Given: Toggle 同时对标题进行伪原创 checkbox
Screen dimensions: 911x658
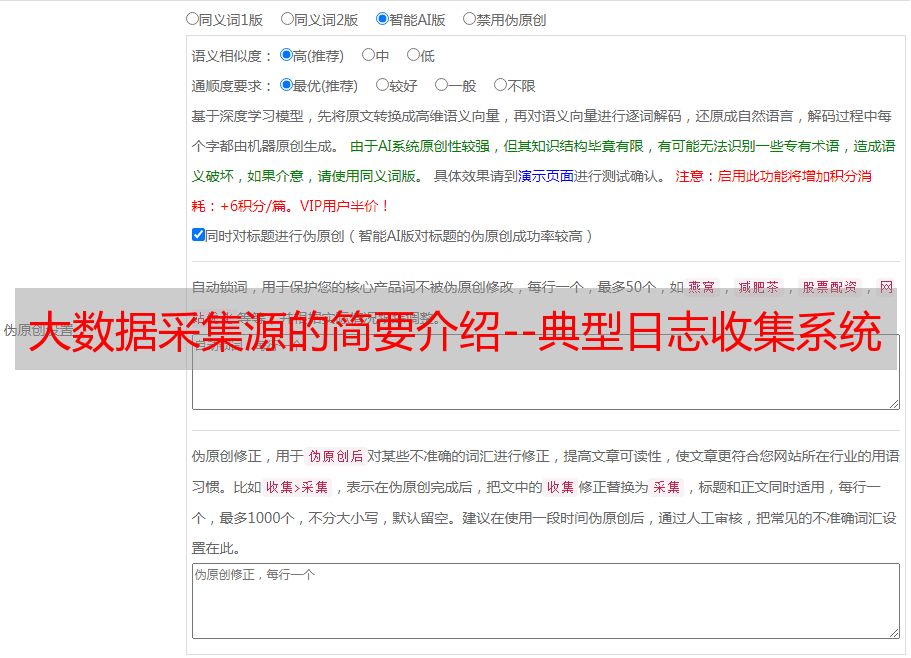Looking at the screenshot, I should point(198,235).
